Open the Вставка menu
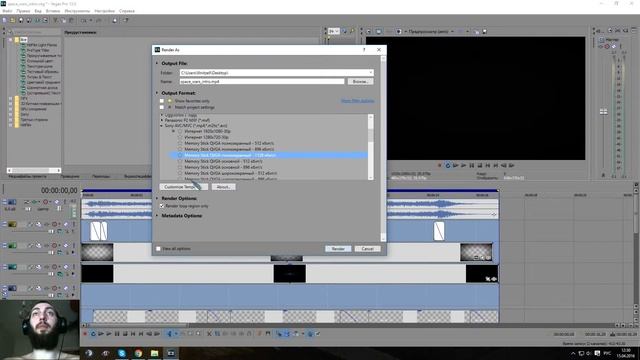The height and width of the screenshot is (360, 640). tap(53, 11)
